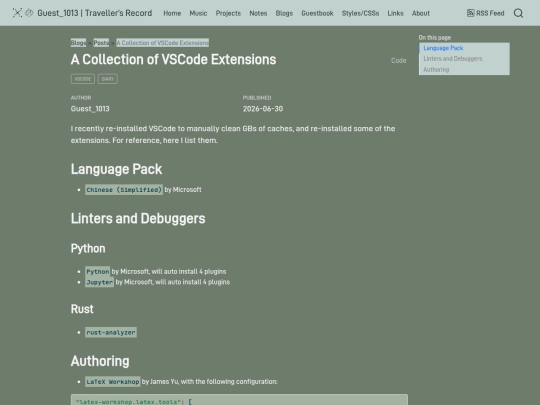Jump to Linters and Debuggers in outline
This screenshot has width=540, height=405.
[x=453, y=59]
